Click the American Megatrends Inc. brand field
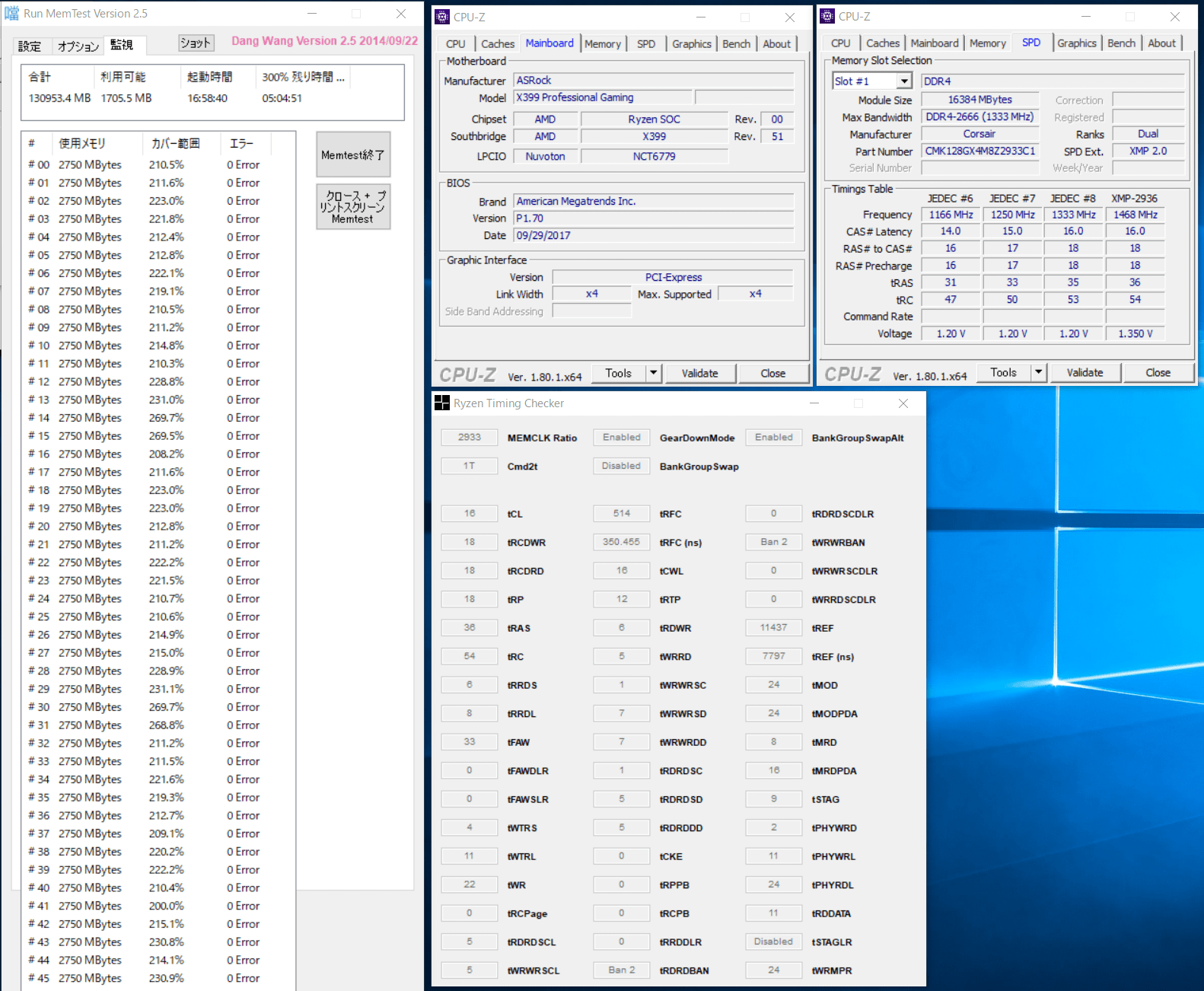 coord(654,201)
